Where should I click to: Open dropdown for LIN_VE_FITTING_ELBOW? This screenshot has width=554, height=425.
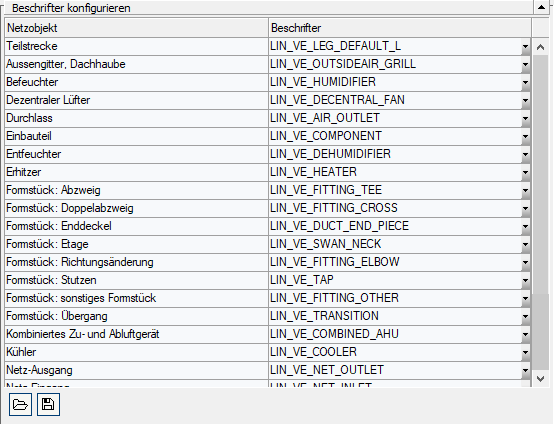point(525,262)
